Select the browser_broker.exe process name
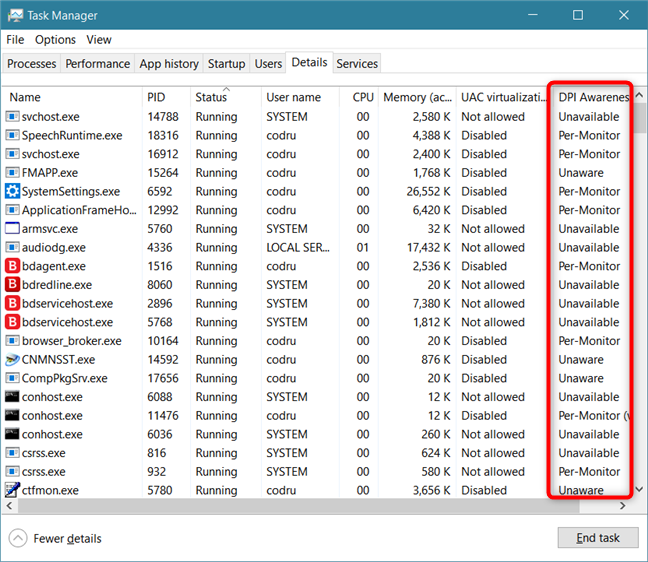 pos(71,341)
